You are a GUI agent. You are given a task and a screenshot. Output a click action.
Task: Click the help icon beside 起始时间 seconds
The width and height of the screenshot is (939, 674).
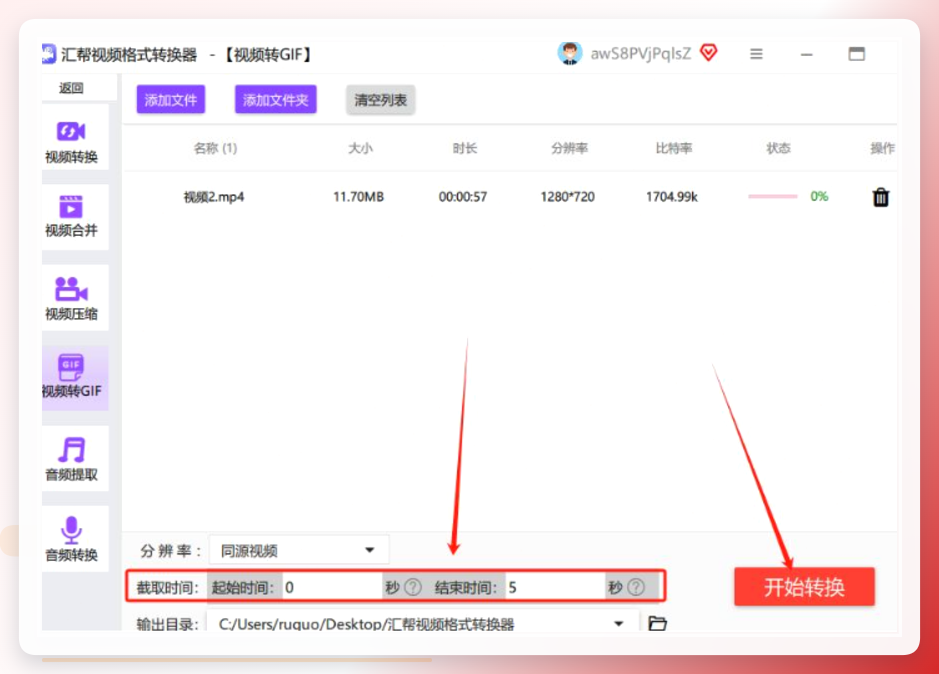pyautogui.click(x=413, y=587)
